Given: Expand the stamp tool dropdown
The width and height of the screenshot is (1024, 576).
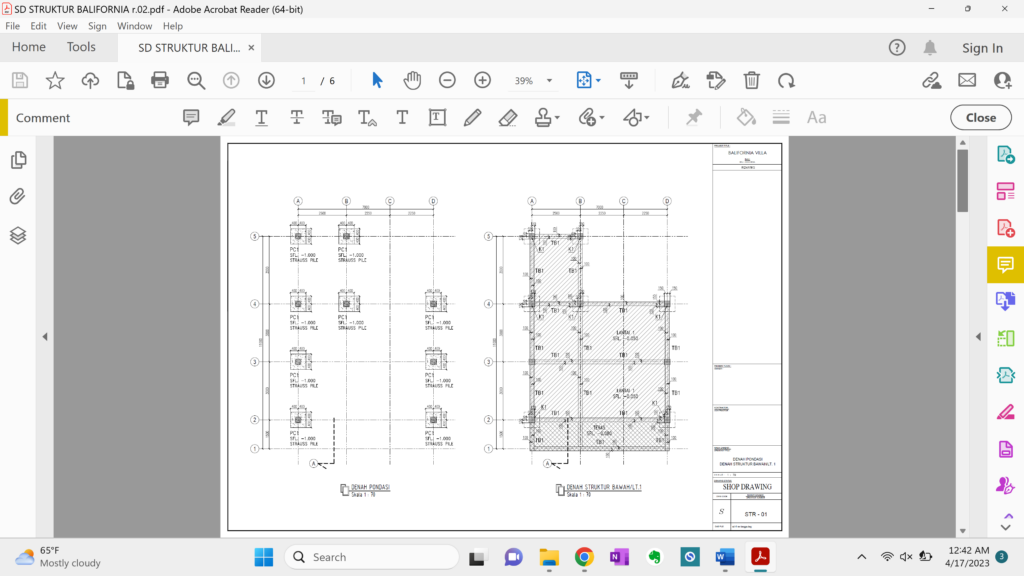Looking at the screenshot, I should (x=556, y=118).
